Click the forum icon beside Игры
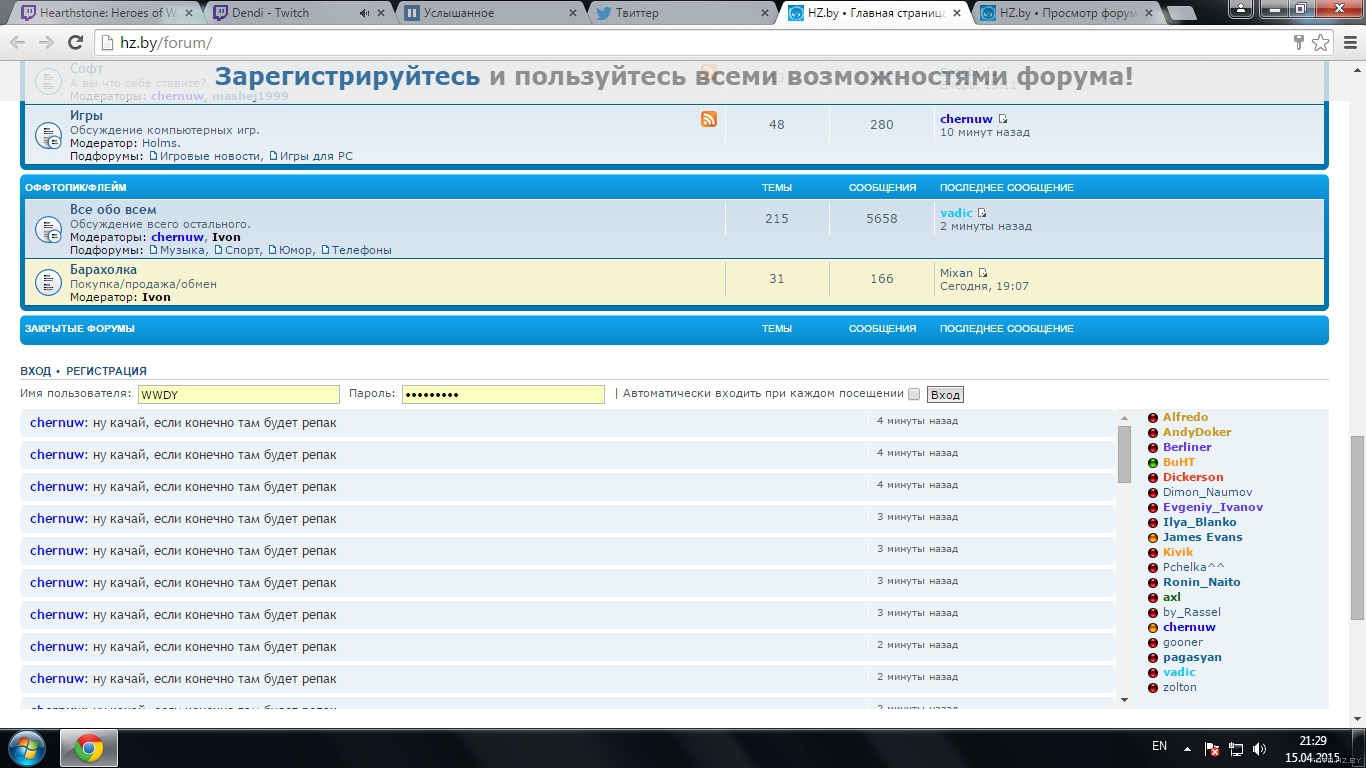Screen dimensions: 1366x768 [x=48, y=136]
